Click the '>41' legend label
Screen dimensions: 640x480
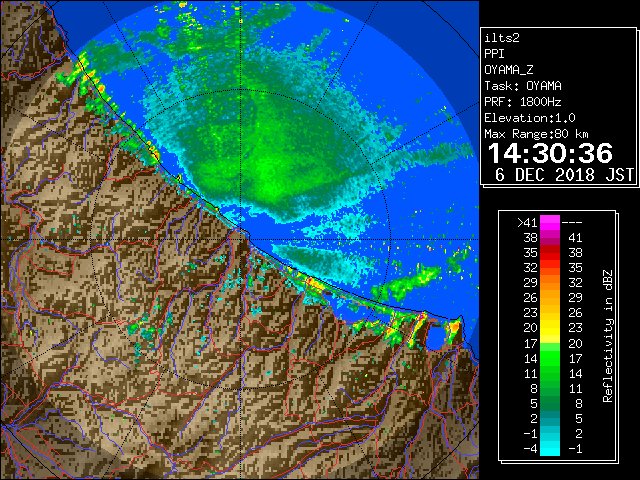click(527, 223)
